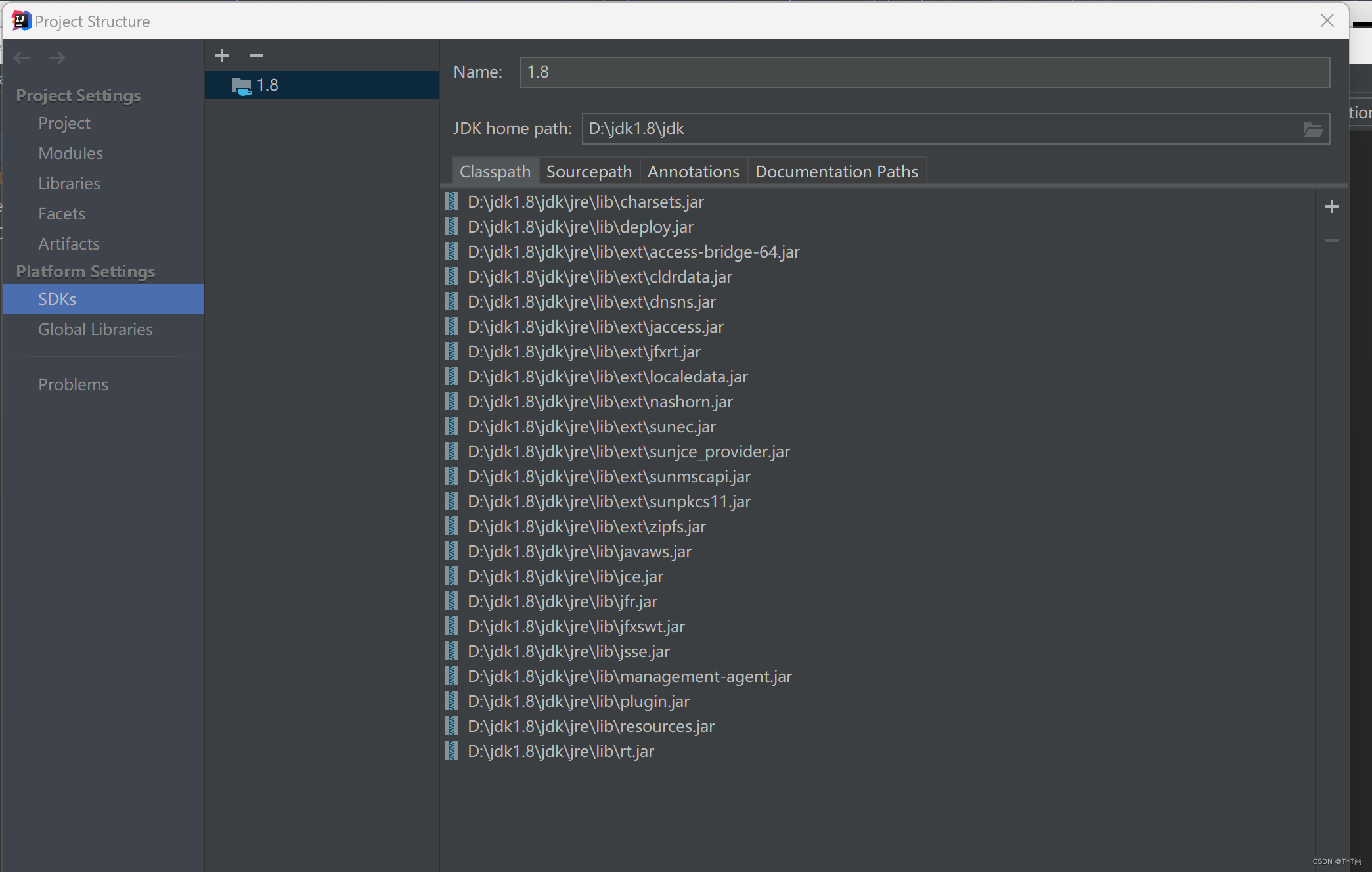Click the remove classpath entry minus icon

1331,241
